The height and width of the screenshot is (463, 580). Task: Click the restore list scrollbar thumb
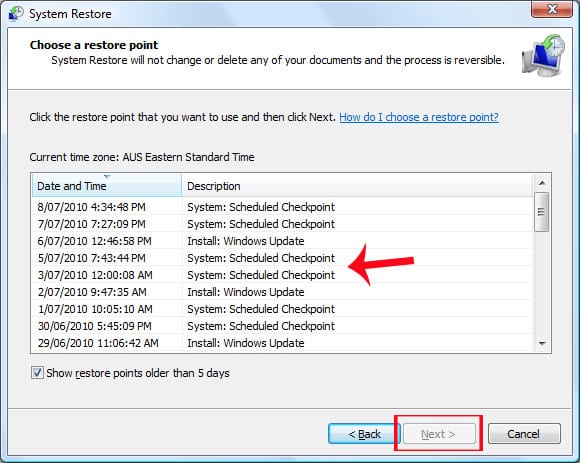[542, 212]
